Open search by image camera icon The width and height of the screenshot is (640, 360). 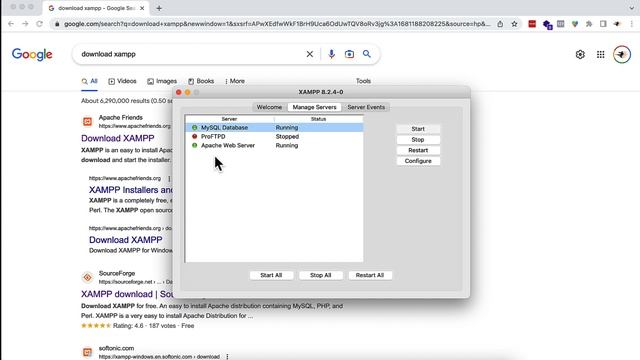pyautogui.click(x=349, y=54)
